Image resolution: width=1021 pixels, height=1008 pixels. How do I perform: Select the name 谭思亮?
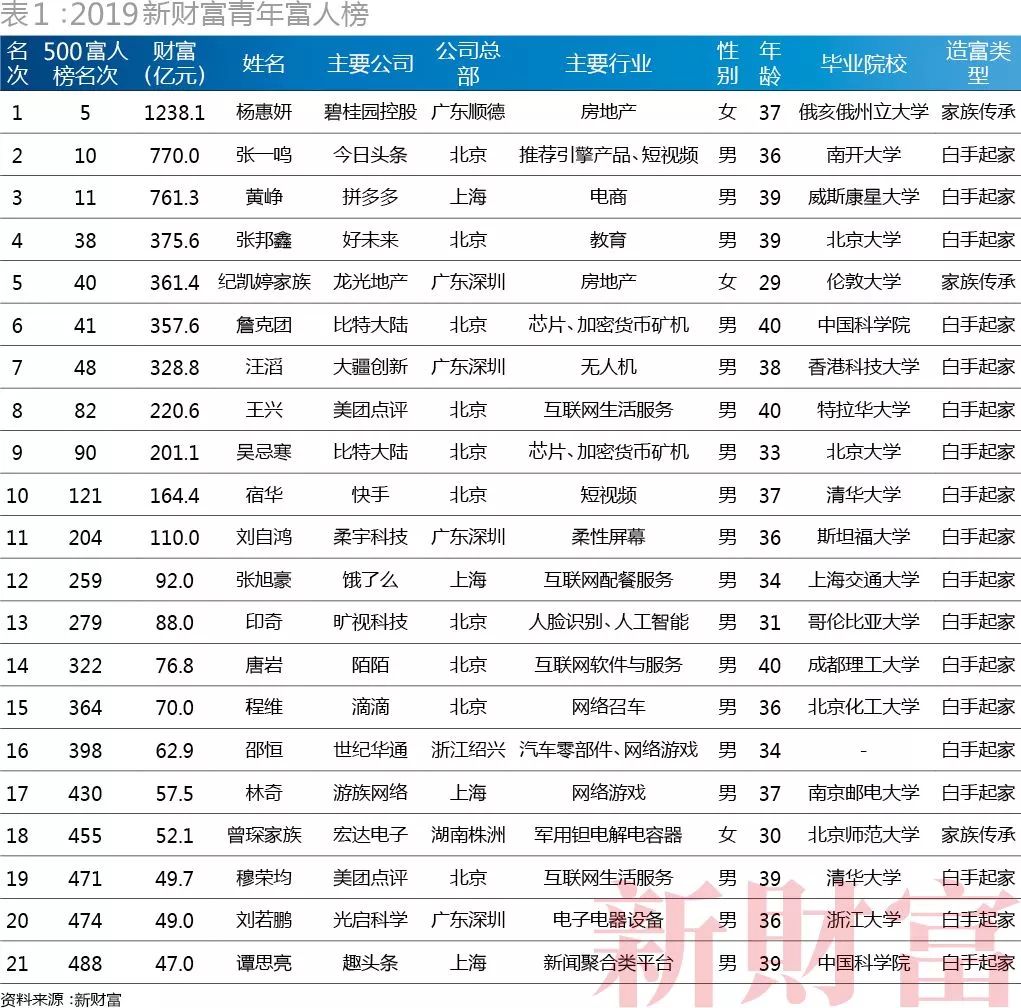[264, 962]
